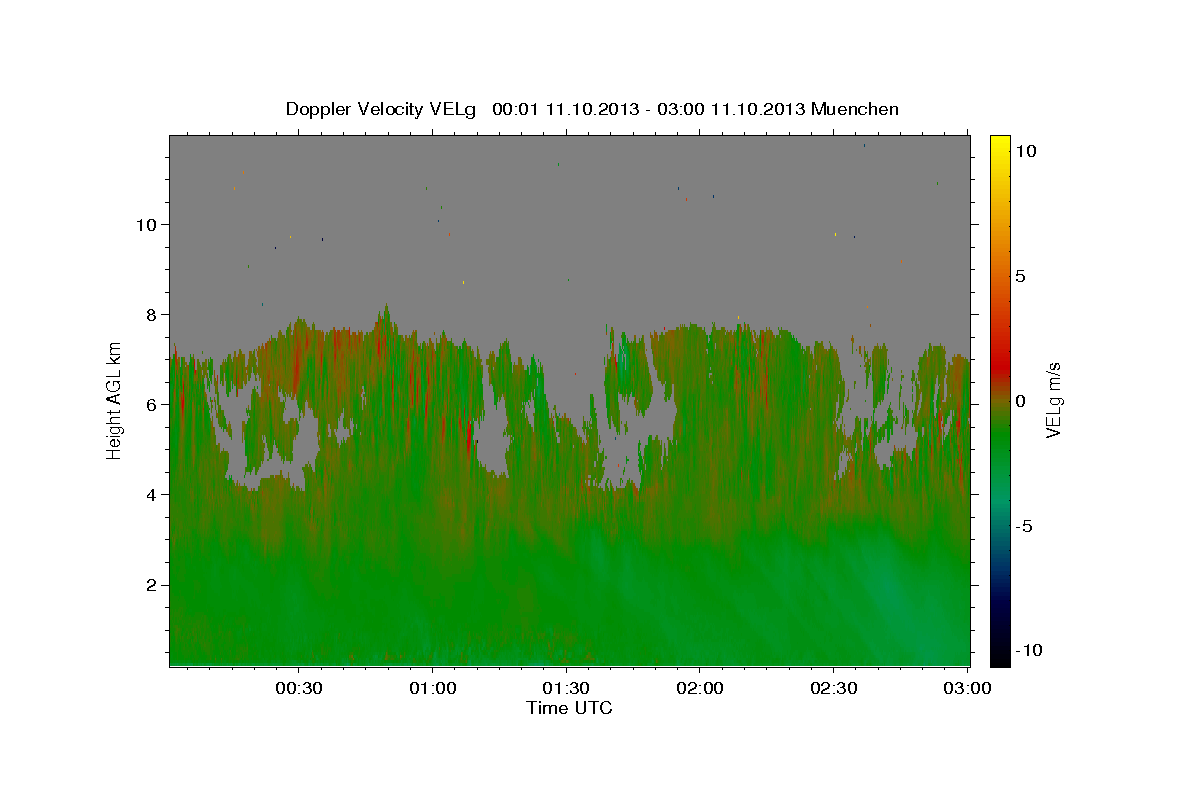Screen dimensions: 1200x800
Task: Click 'Muenchen' in the plot title
Action: coord(855,109)
